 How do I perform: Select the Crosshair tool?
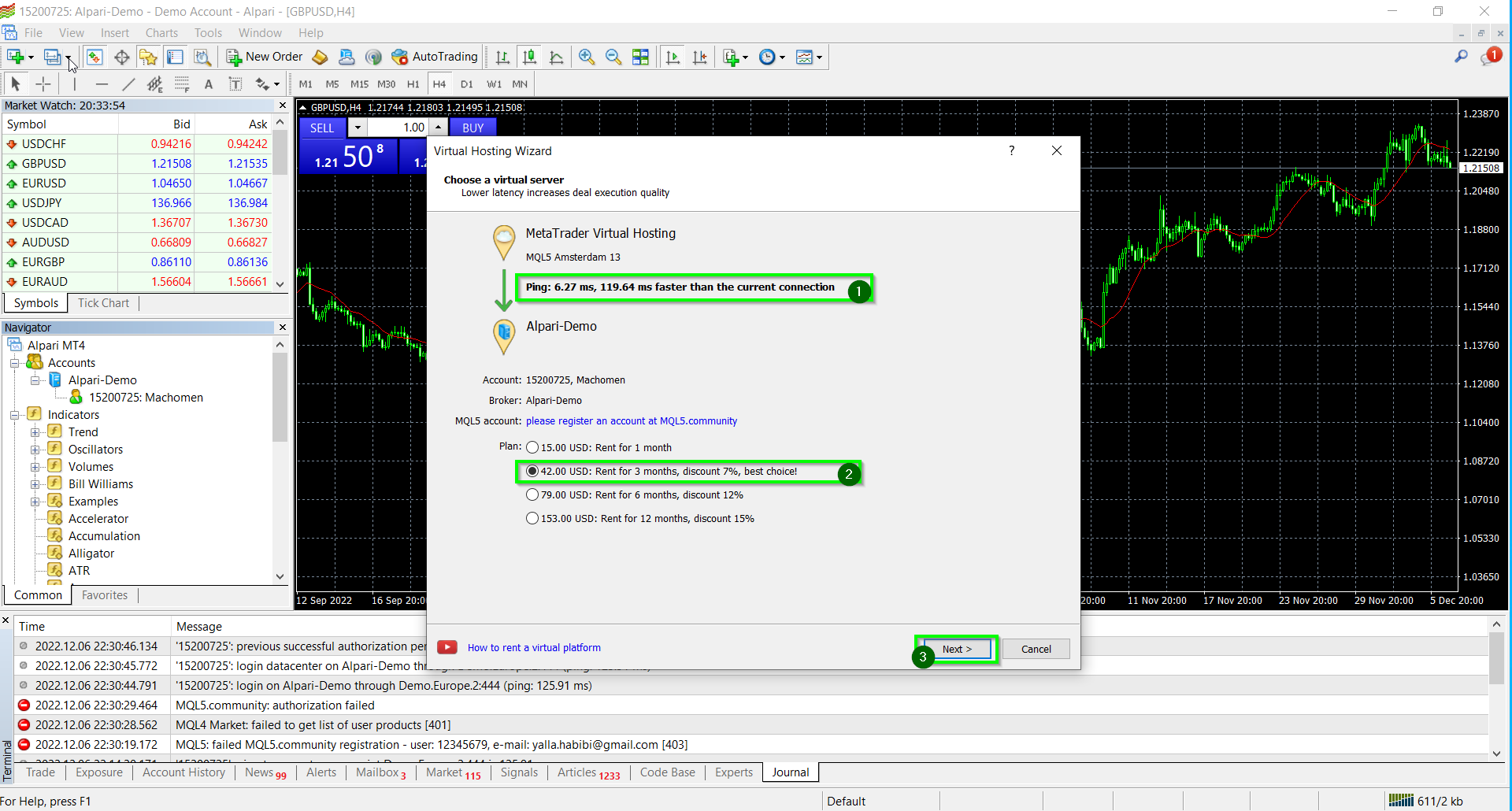43,83
